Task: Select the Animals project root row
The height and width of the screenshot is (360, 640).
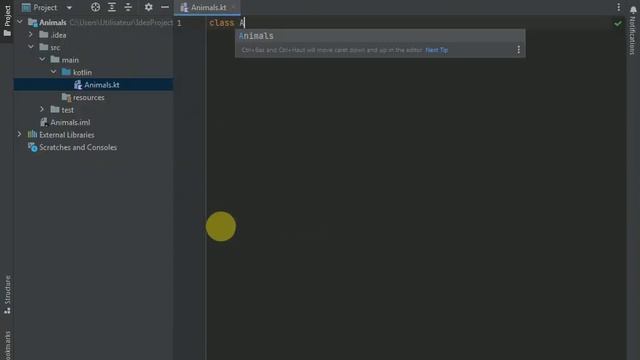Action: point(93,22)
